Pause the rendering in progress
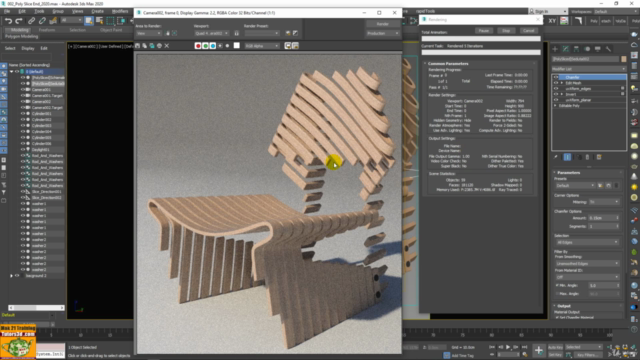Screen dimensions: 640x360 pyautogui.click(x=484, y=31)
